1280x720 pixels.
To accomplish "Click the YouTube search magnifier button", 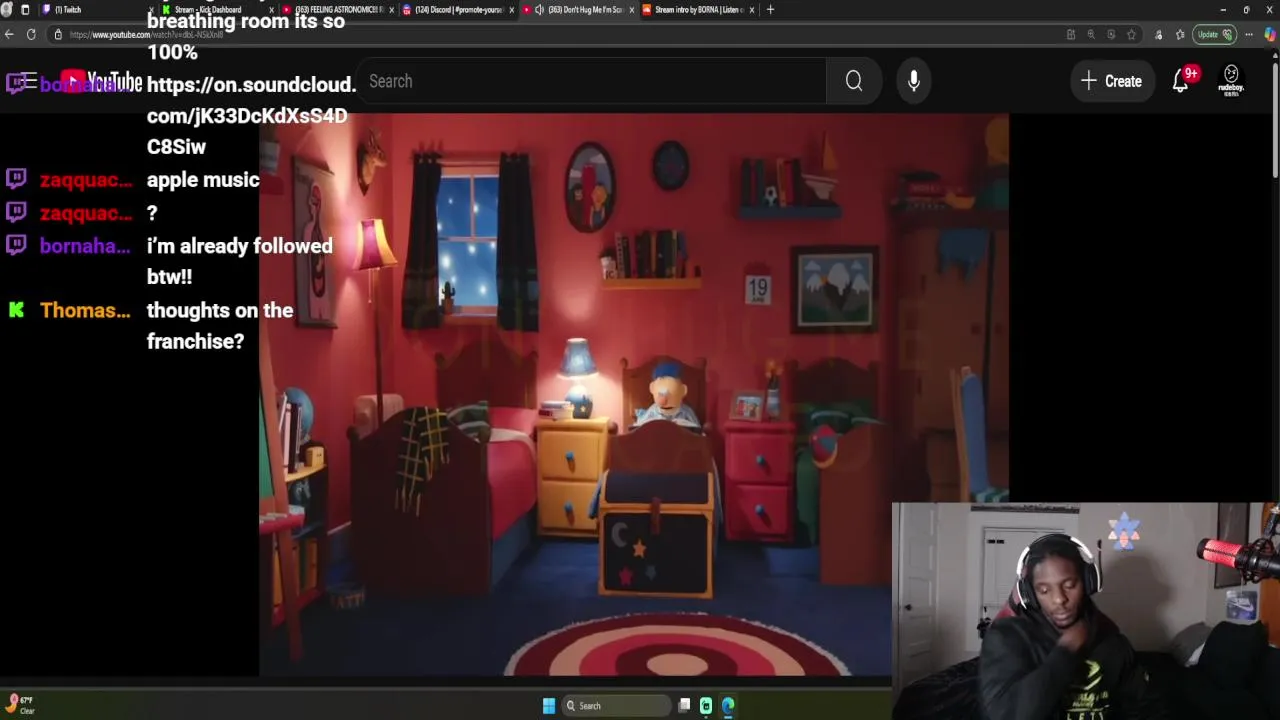I will 854,81.
